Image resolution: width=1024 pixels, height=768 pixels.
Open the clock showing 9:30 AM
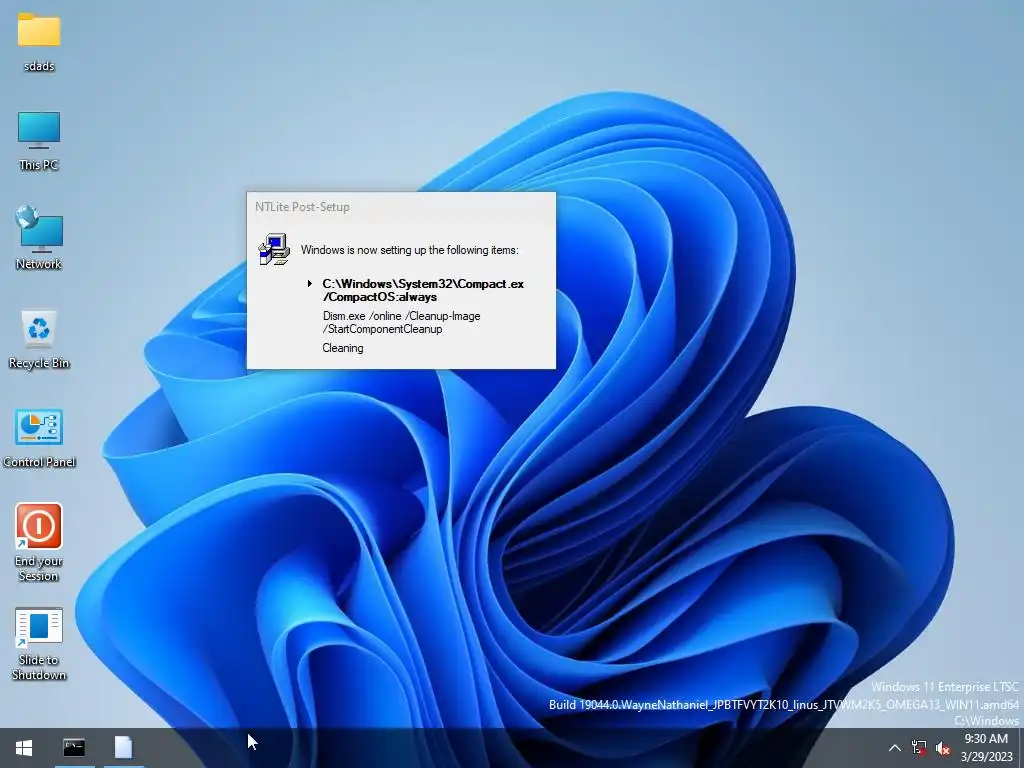[986, 748]
